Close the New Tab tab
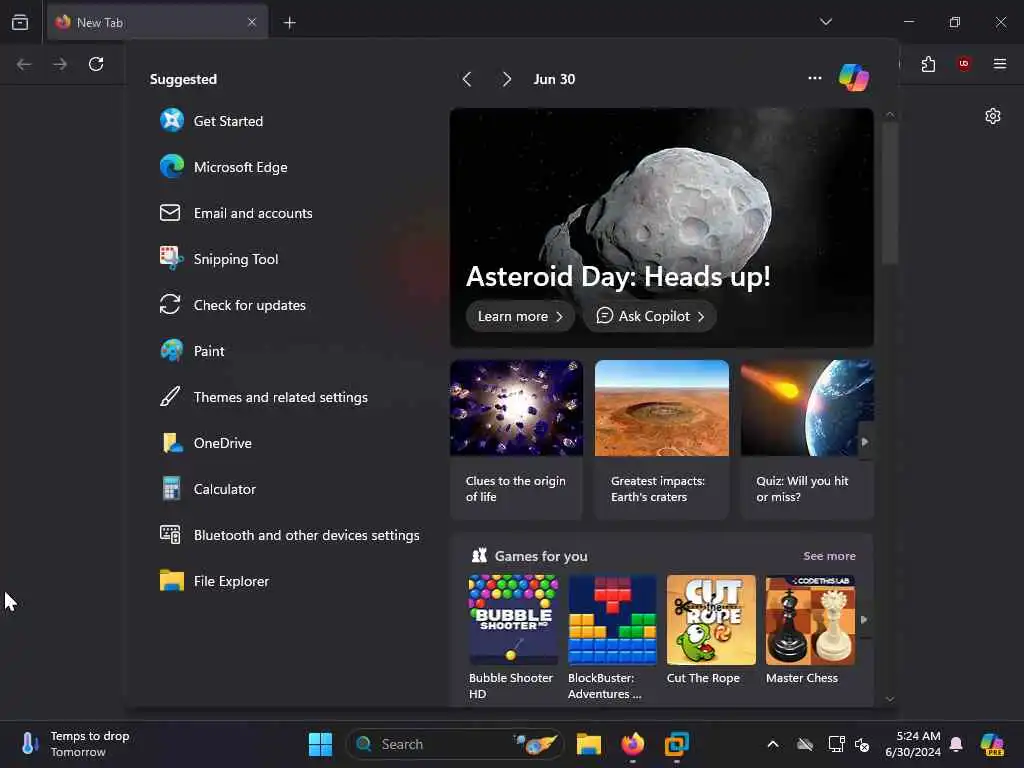The image size is (1024, 768). coord(252,22)
